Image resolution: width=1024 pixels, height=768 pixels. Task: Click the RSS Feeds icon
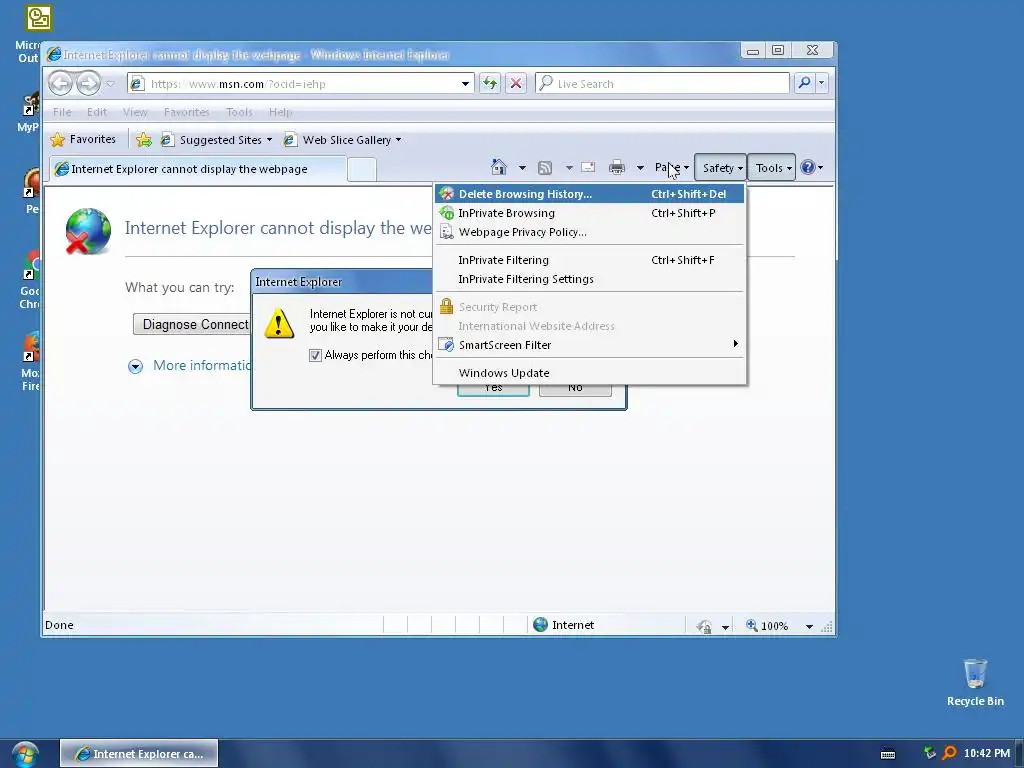coord(545,168)
